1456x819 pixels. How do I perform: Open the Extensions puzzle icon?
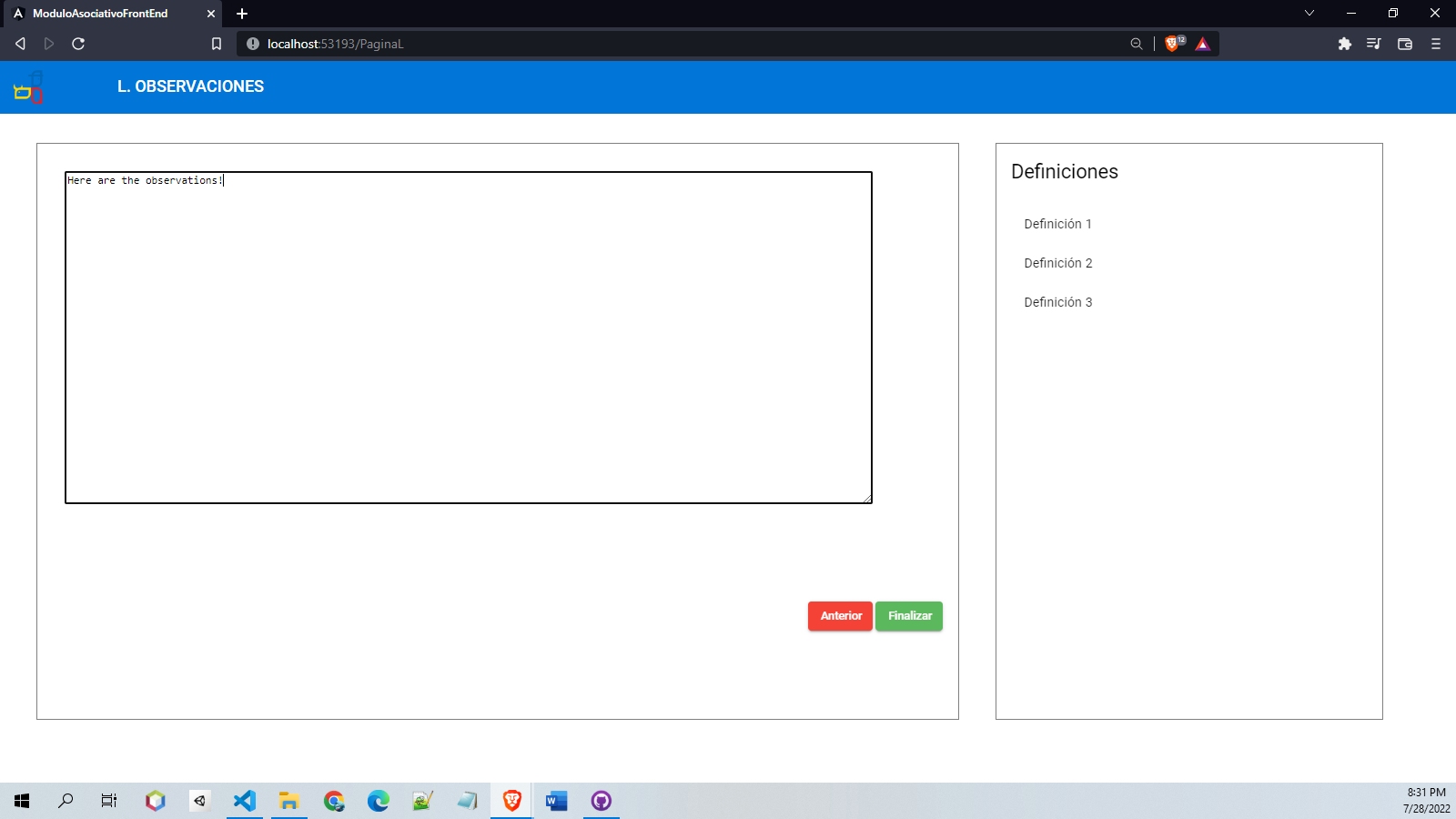tap(1345, 44)
